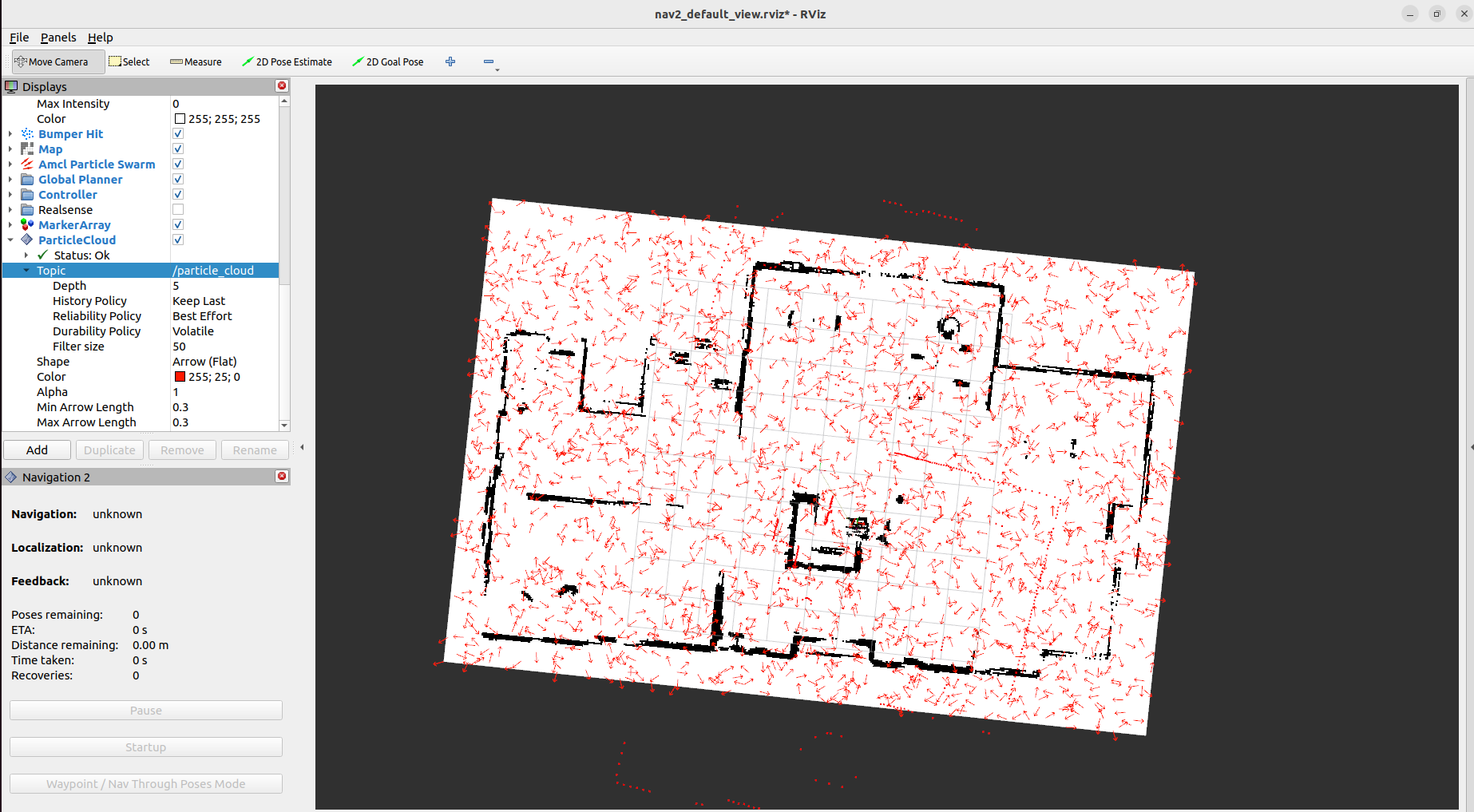Viewport: 1474px width, 812px height.
Task: Select the Move Camera tool
Action: pos(57,61)
